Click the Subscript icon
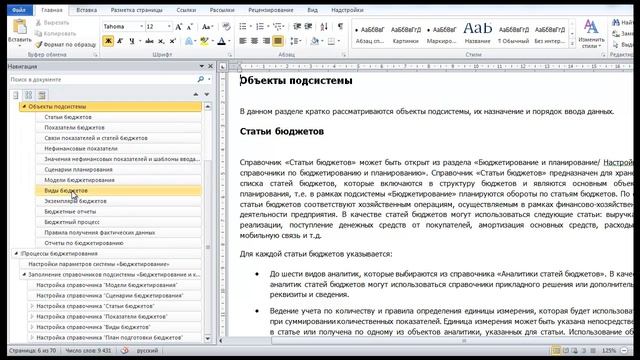640x360 pixels. tap(161, 41)
